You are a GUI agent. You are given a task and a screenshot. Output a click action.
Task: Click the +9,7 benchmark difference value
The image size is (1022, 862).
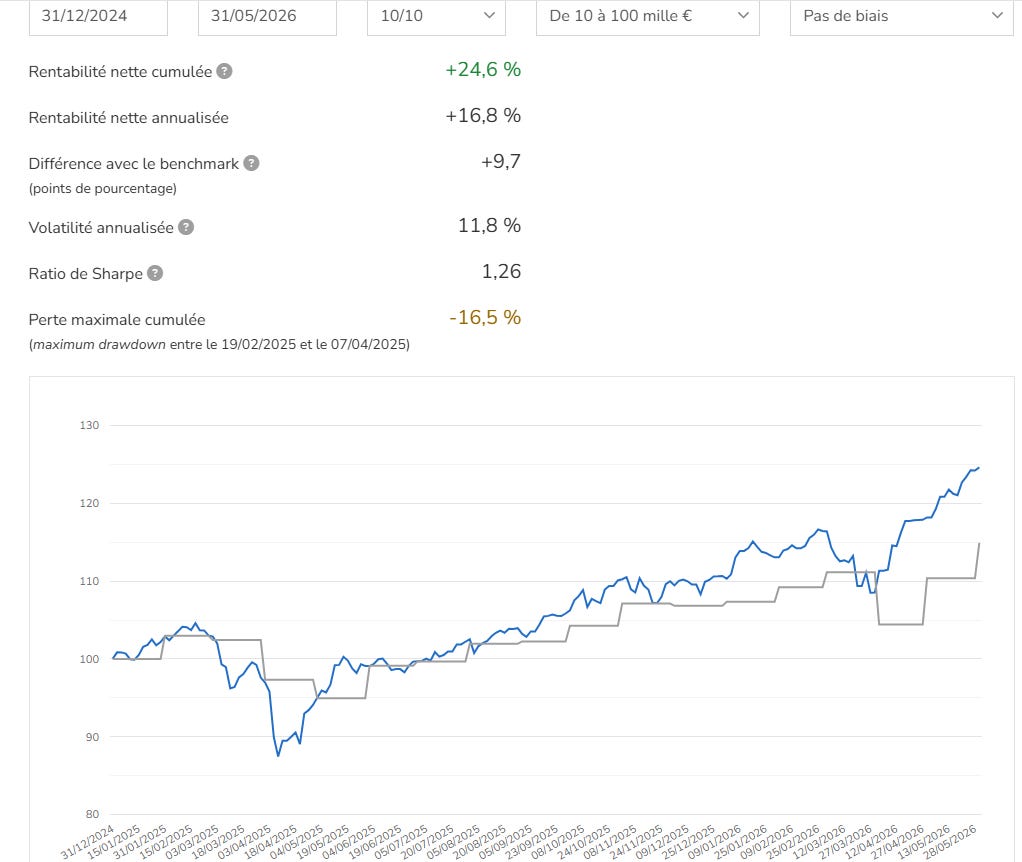pos(501,162)
